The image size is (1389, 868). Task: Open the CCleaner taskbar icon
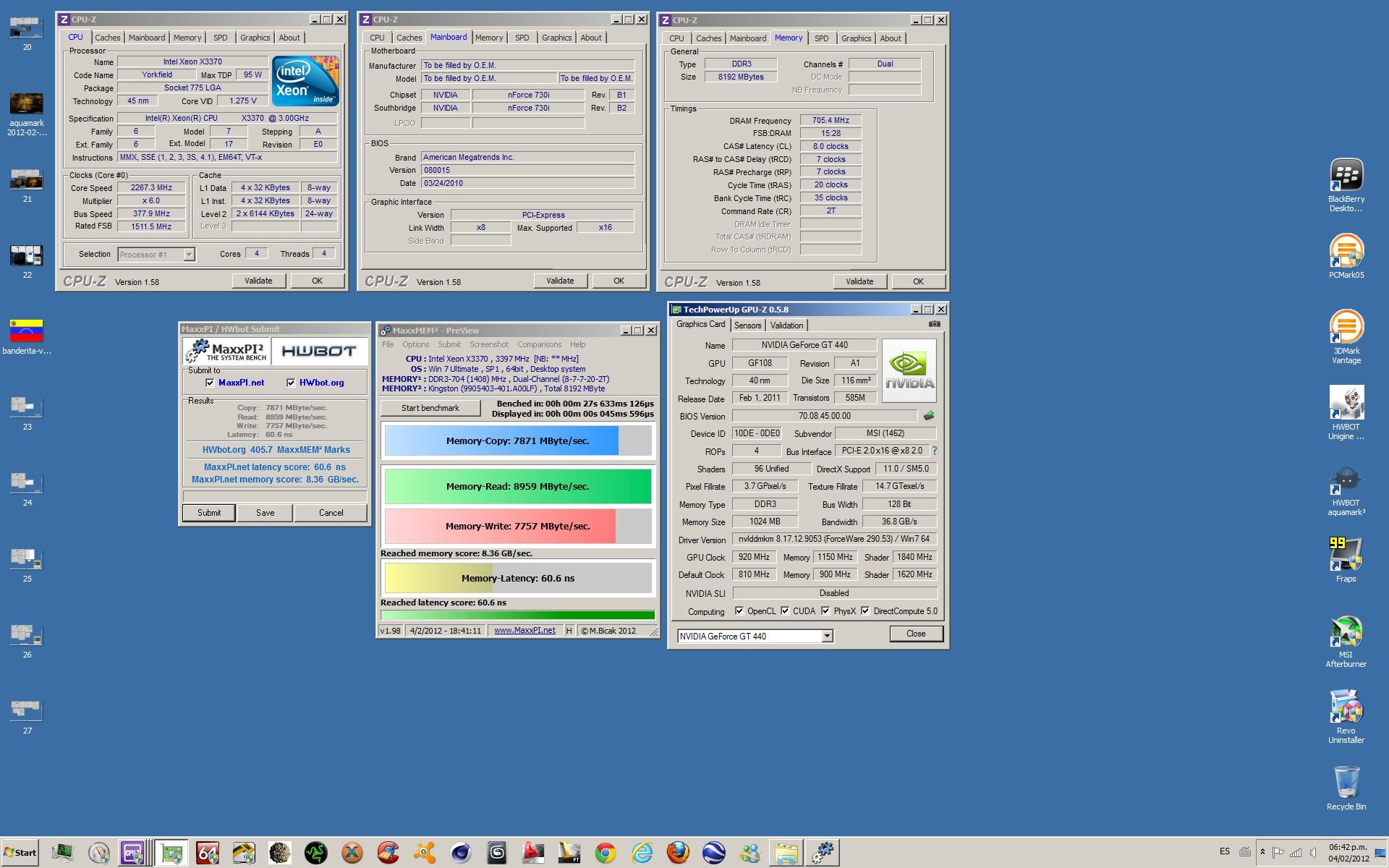click(x=388, y=853)
